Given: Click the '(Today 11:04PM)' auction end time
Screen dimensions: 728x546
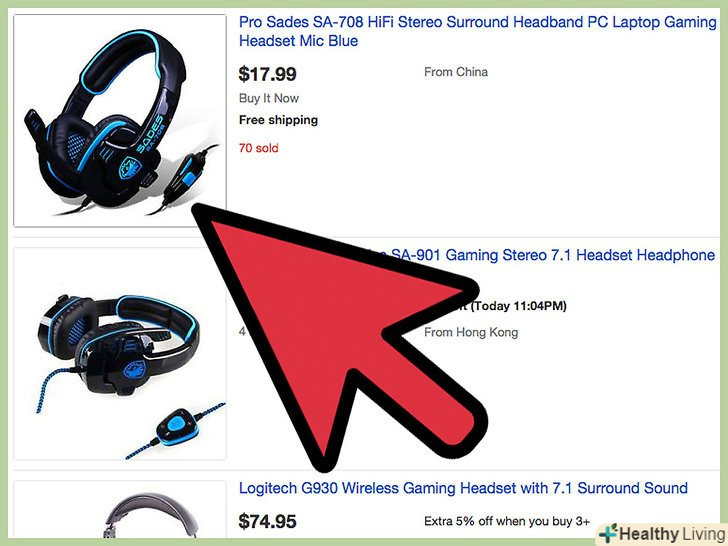Looking at the screenshot, I should pyautogui.click(x=519, y=306).
